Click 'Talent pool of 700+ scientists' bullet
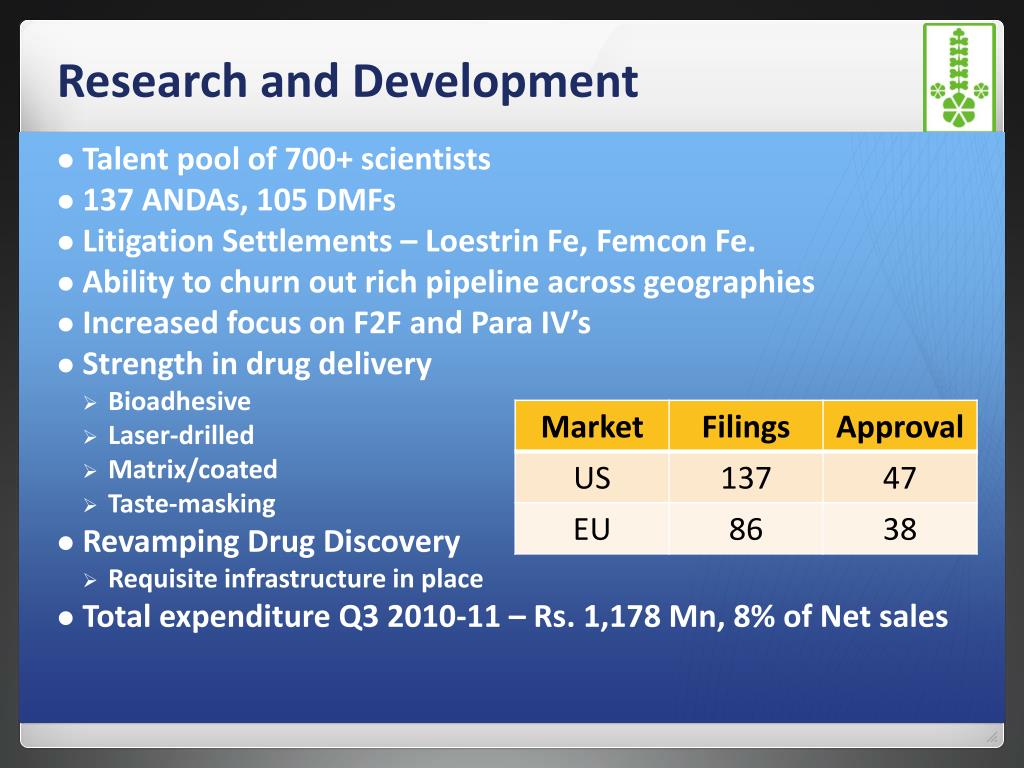The height and width of the screenshot is (768, 1024). click(x=274, y=159)
